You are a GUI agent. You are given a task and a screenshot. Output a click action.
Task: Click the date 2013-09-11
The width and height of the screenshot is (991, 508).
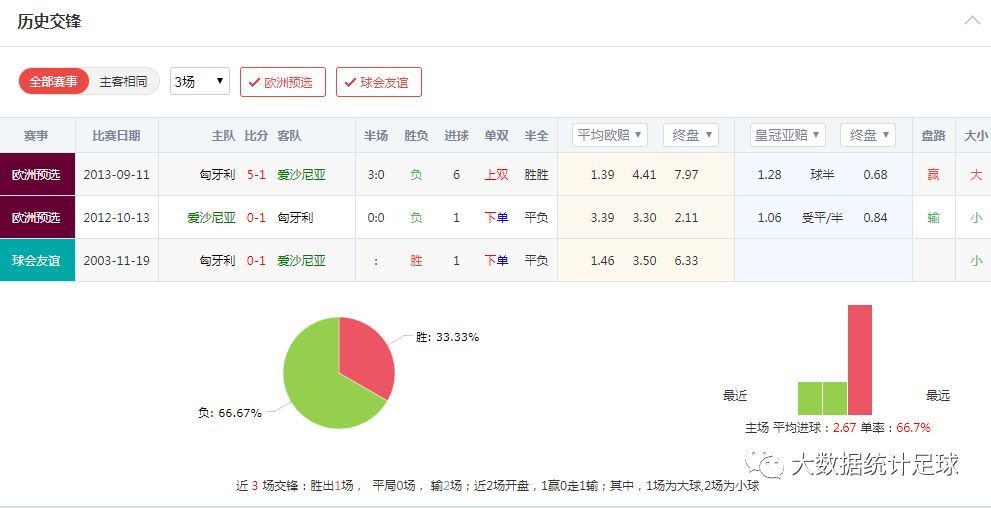[116, 174]
